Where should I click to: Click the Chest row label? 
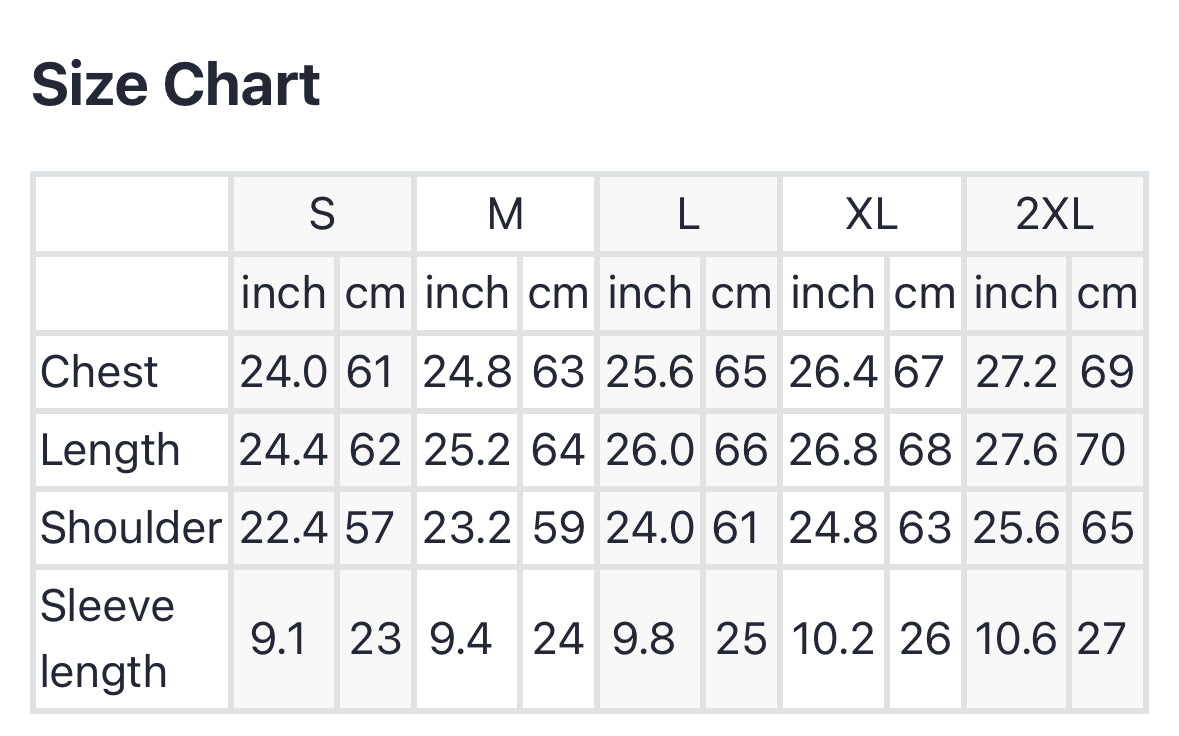tap(99, 372)
